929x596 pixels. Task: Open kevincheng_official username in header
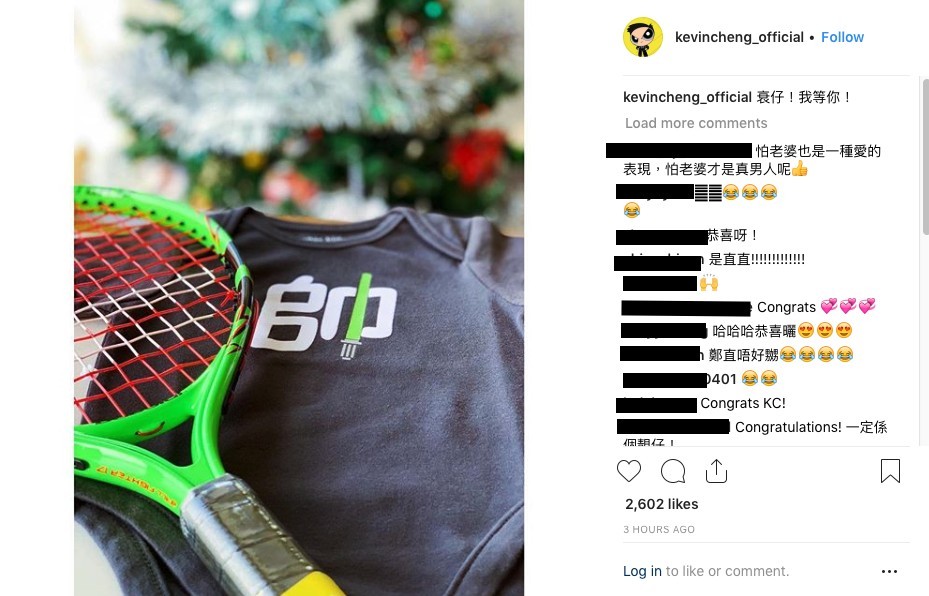(x=739, y=37)
